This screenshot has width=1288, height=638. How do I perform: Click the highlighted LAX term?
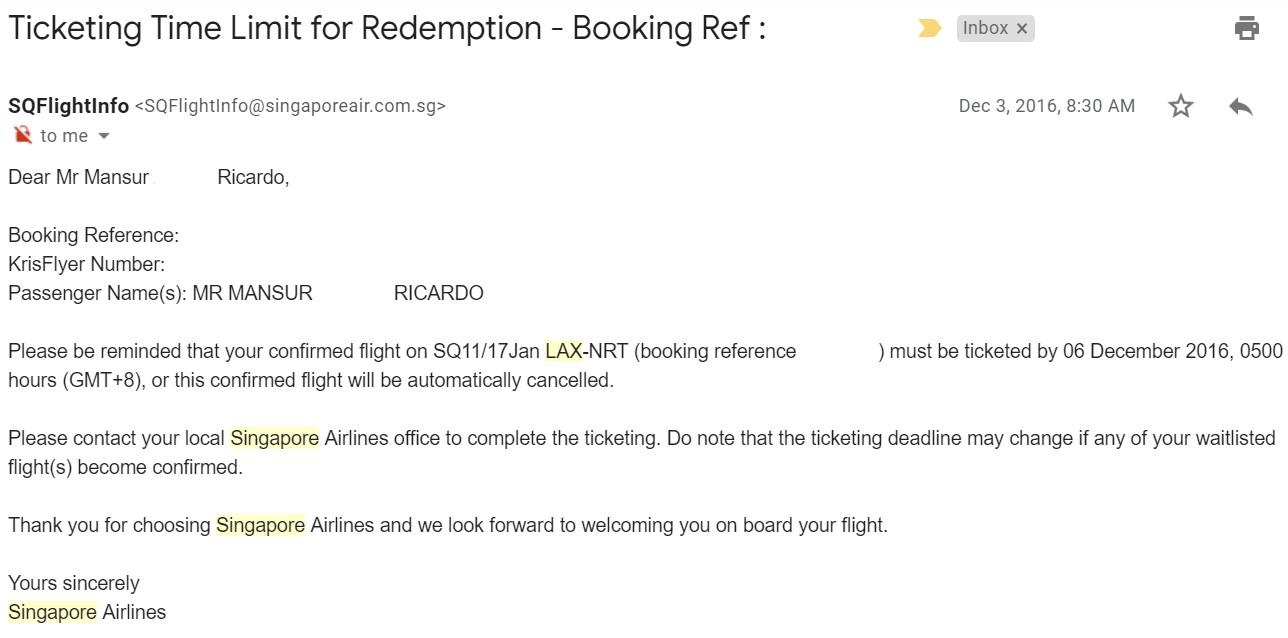(x=564, y=351)
